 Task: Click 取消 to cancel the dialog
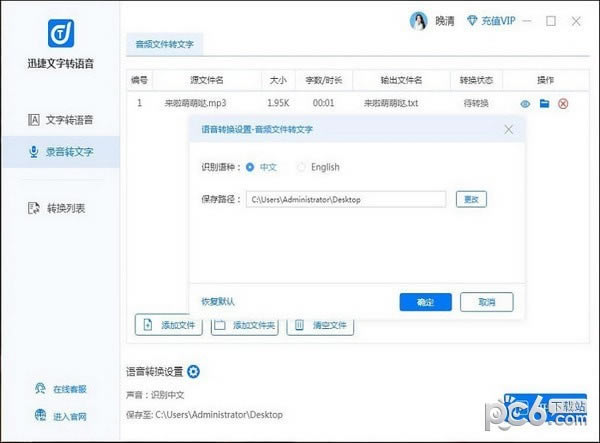(x=486, y=301)
